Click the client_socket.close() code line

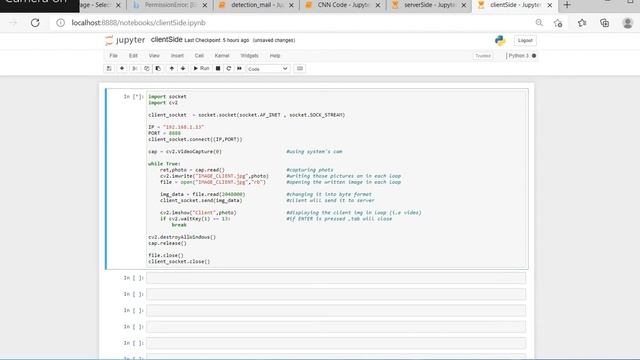click(179, 262)
